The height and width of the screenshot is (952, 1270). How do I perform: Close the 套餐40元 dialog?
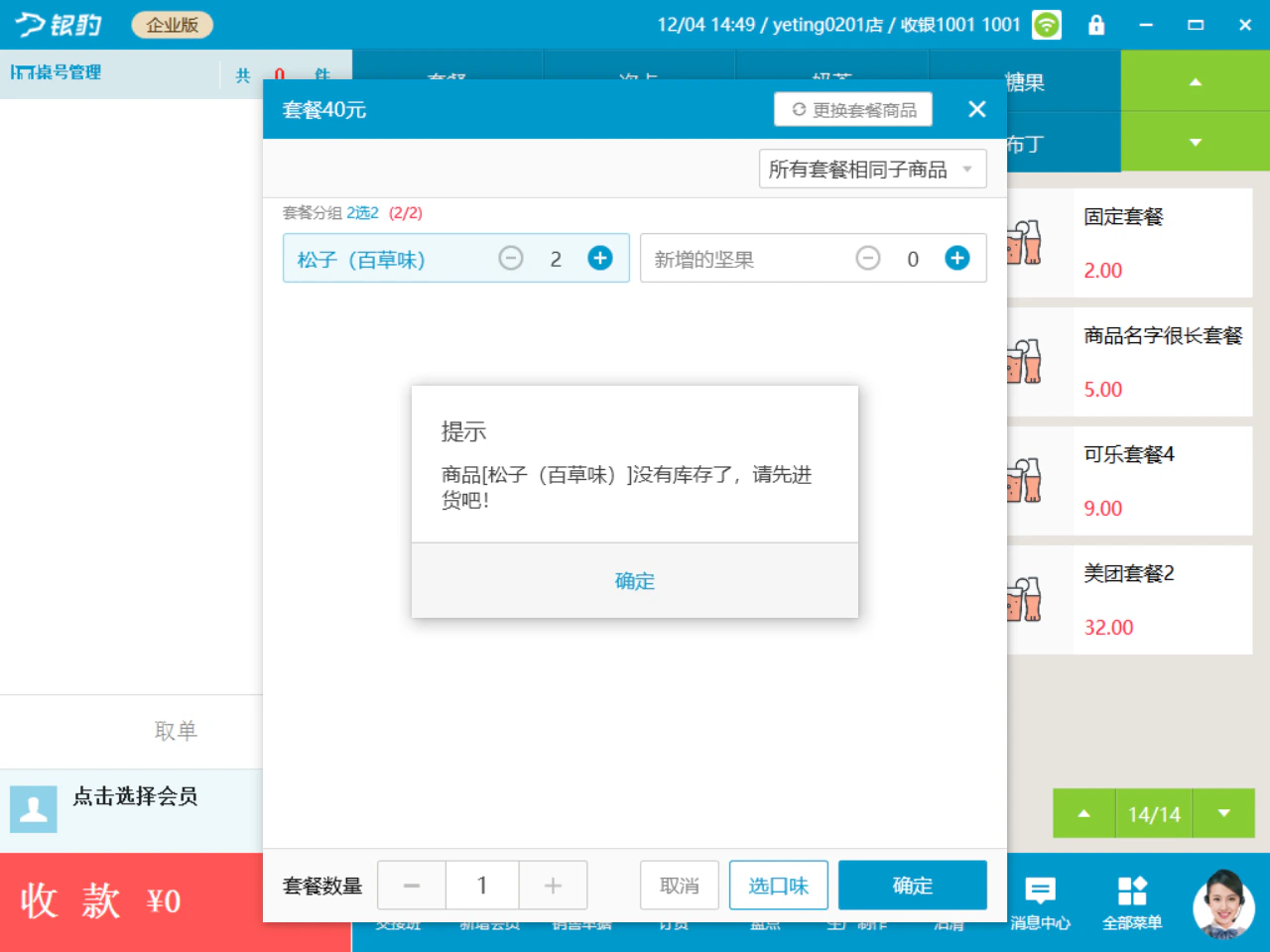[x=977, y=109]
